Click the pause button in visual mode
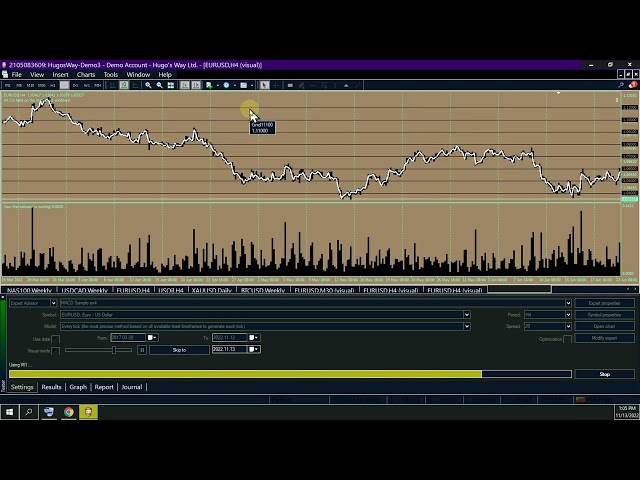Screen dimensions: 640x480 pyautogui.click(x=142, y=350)
